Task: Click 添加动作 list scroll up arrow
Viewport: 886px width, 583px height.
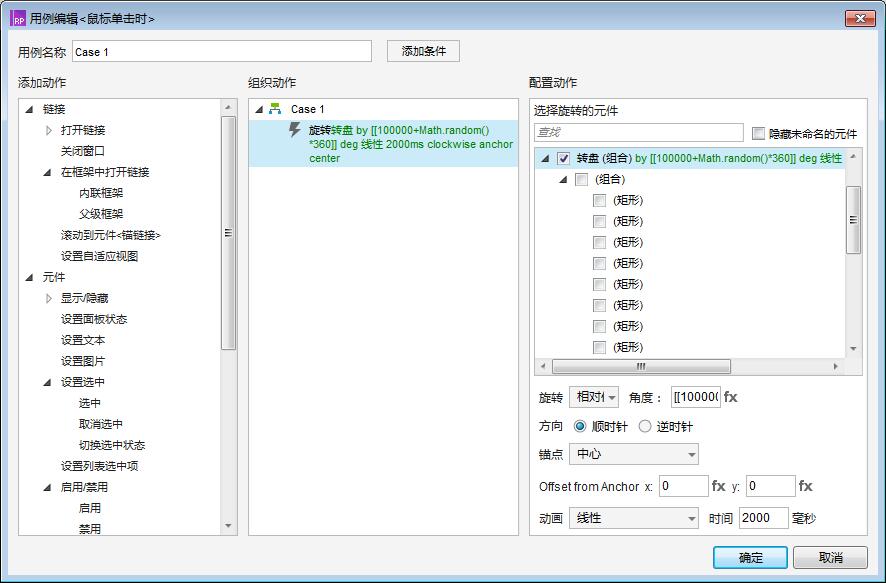Action: pyautogui.click(x=228, y=107)
